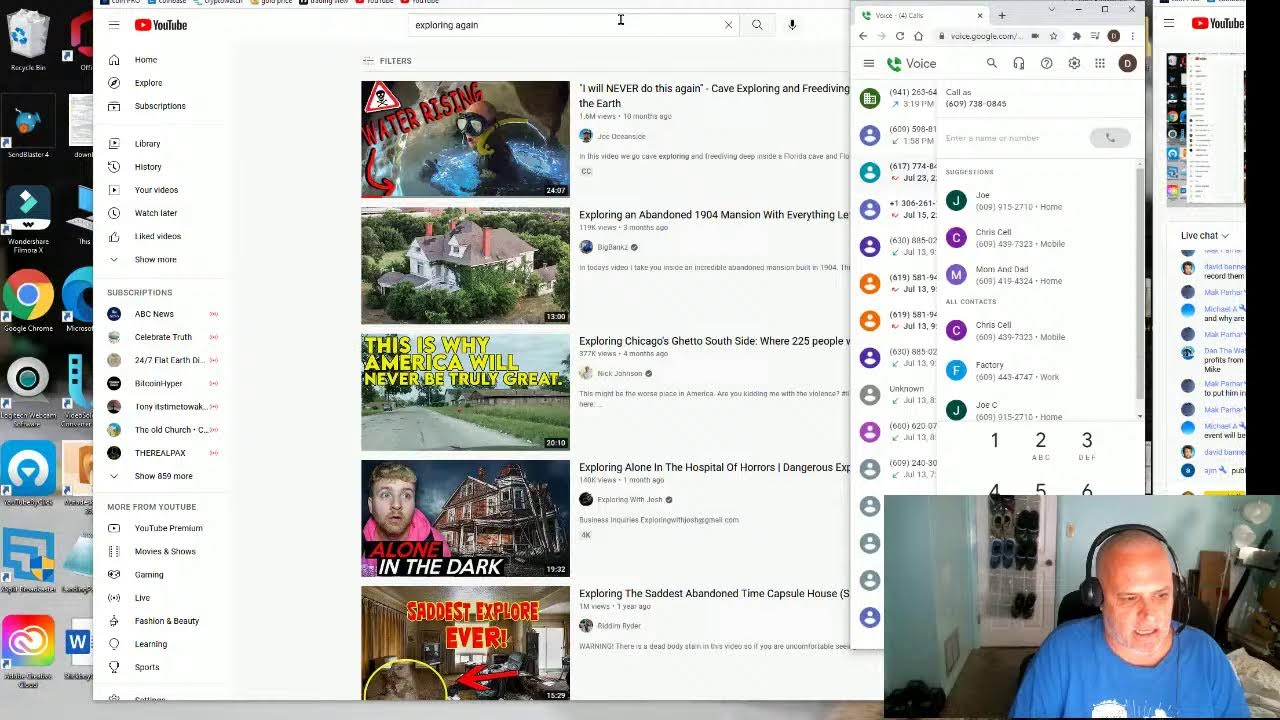Open Voice headset audio settings
The width and height of the screenshot is (1280, 720).
click(x=1019, y=63)
